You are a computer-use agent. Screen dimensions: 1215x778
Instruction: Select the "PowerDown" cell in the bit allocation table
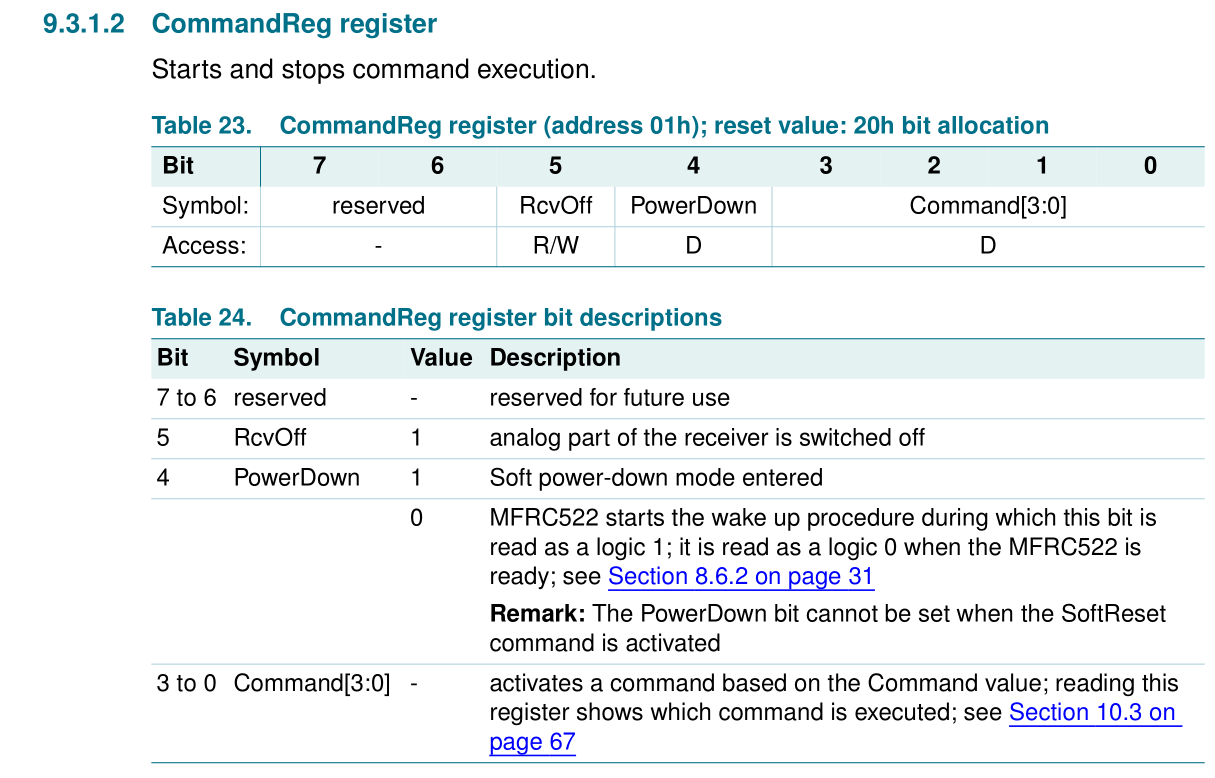point(693,206)
